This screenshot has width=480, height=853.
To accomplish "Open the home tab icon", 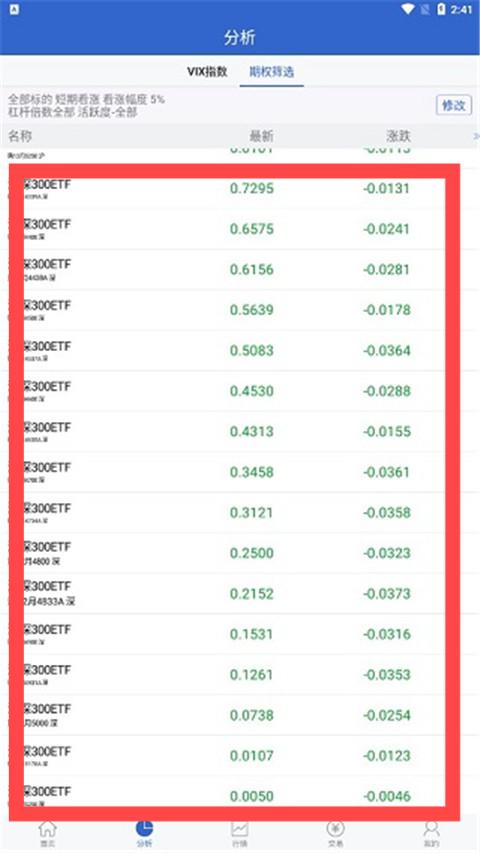I will click(x=47, y=830).
